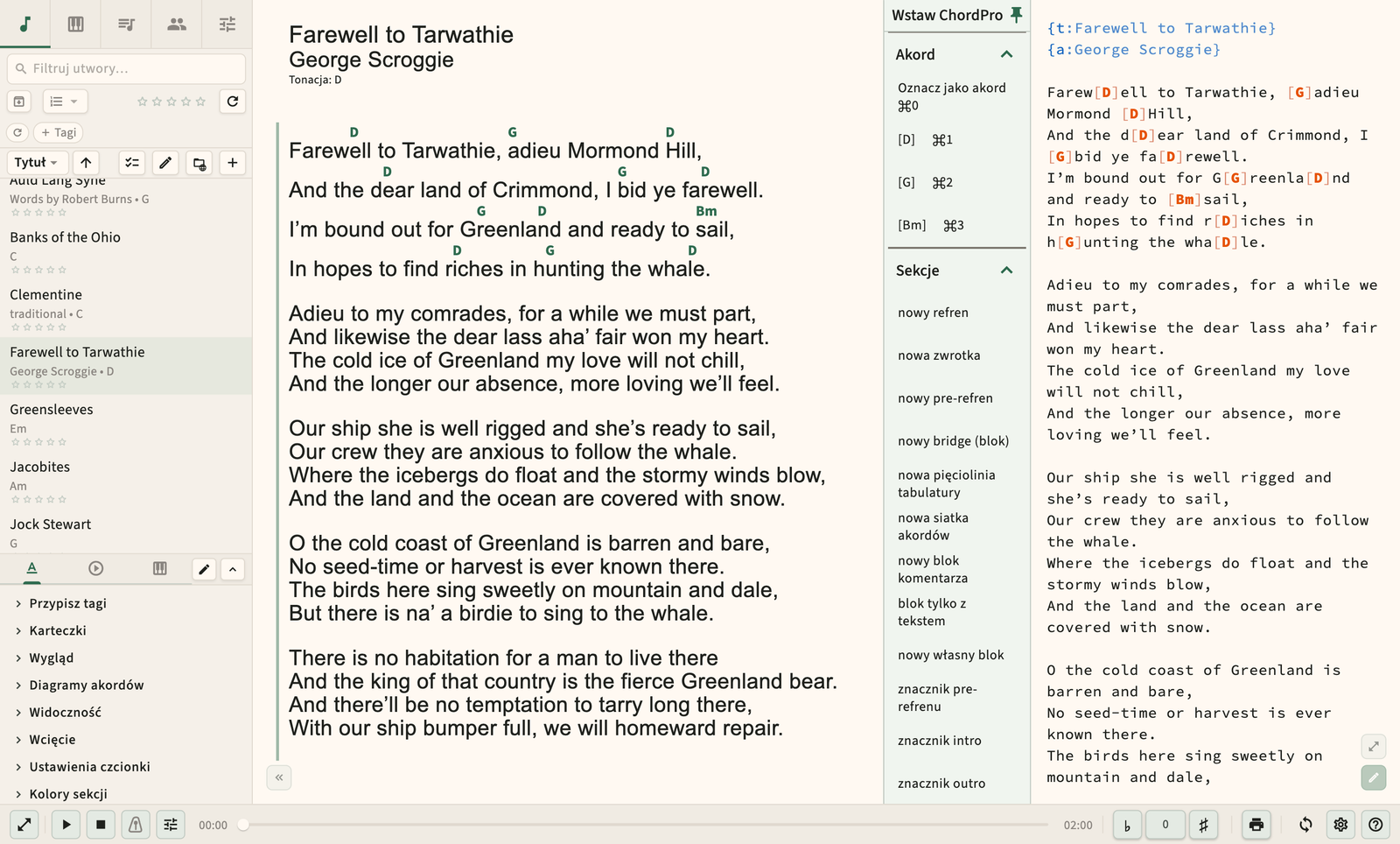Expand the Przypisz tagi section
The width and height of the screenshot is (1400, 844).
coord(126,603)
